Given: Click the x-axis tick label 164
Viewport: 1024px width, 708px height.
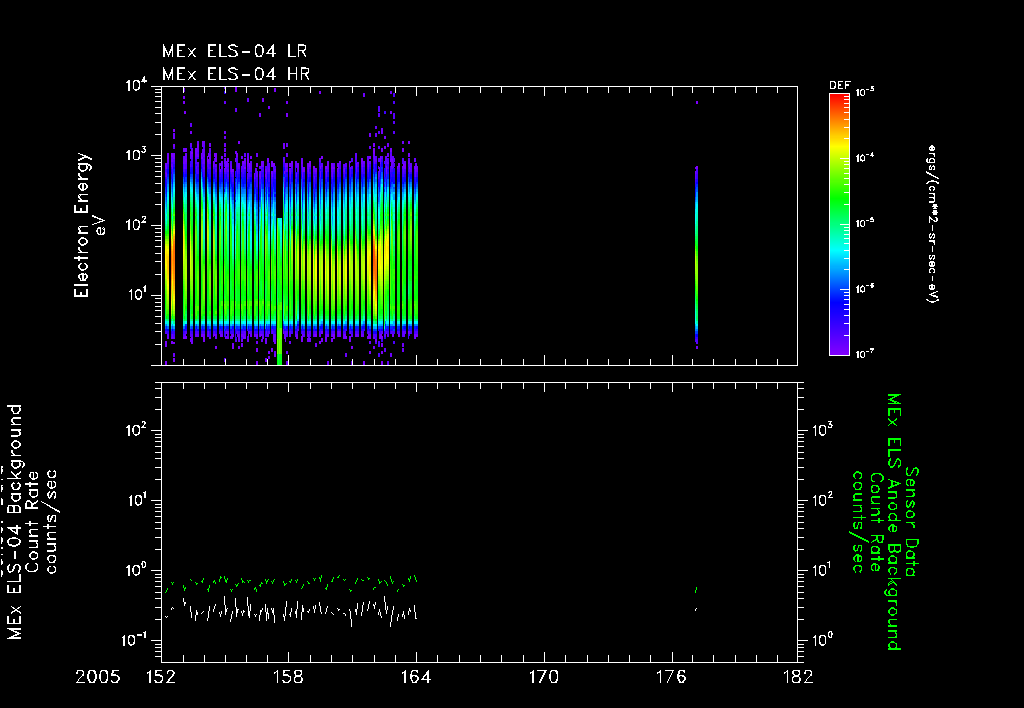Looking at the screenshot, I should [416, 677].
